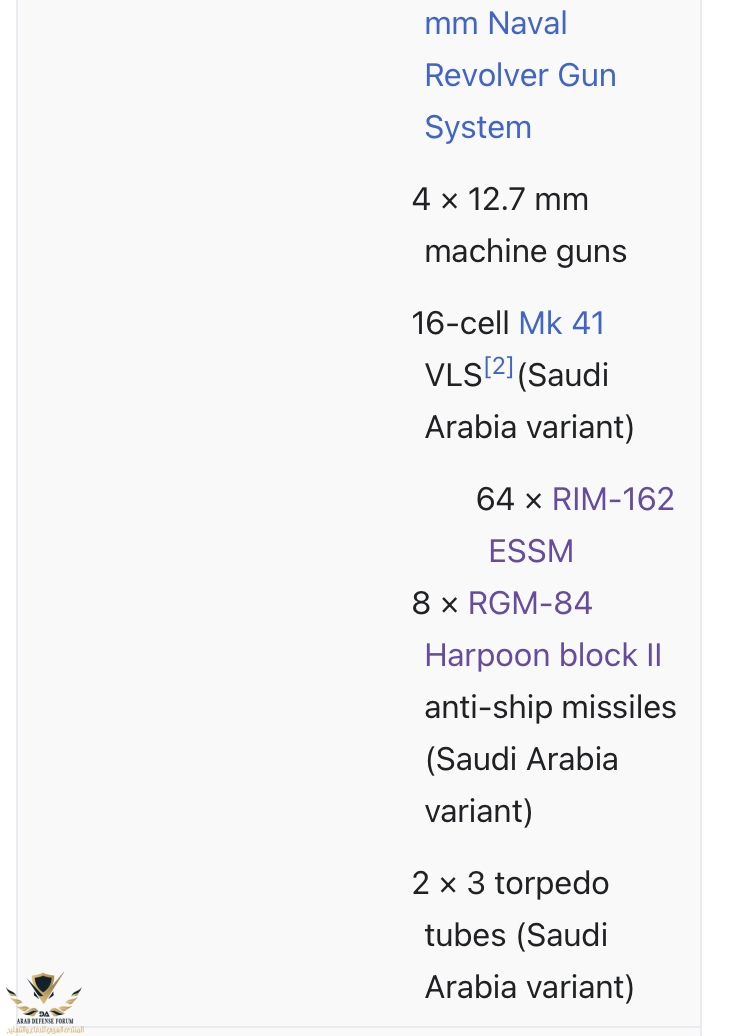
Task: Open citation reference [2] superscript
Action: tap(498, 367)
